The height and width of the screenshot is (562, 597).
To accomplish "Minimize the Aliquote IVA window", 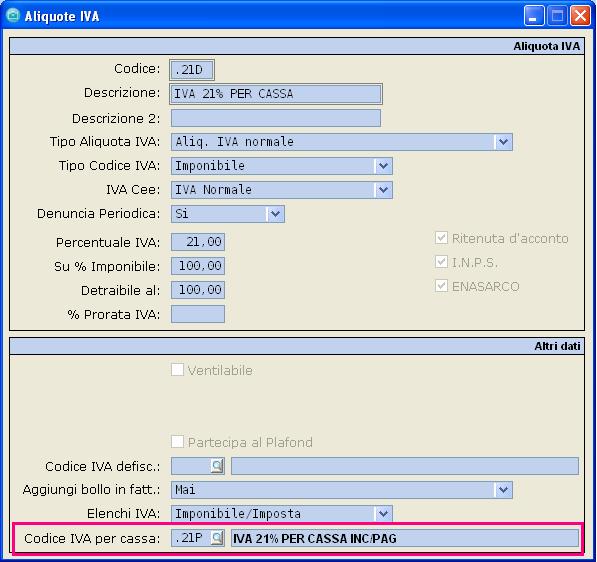I will tap(534, 16).
